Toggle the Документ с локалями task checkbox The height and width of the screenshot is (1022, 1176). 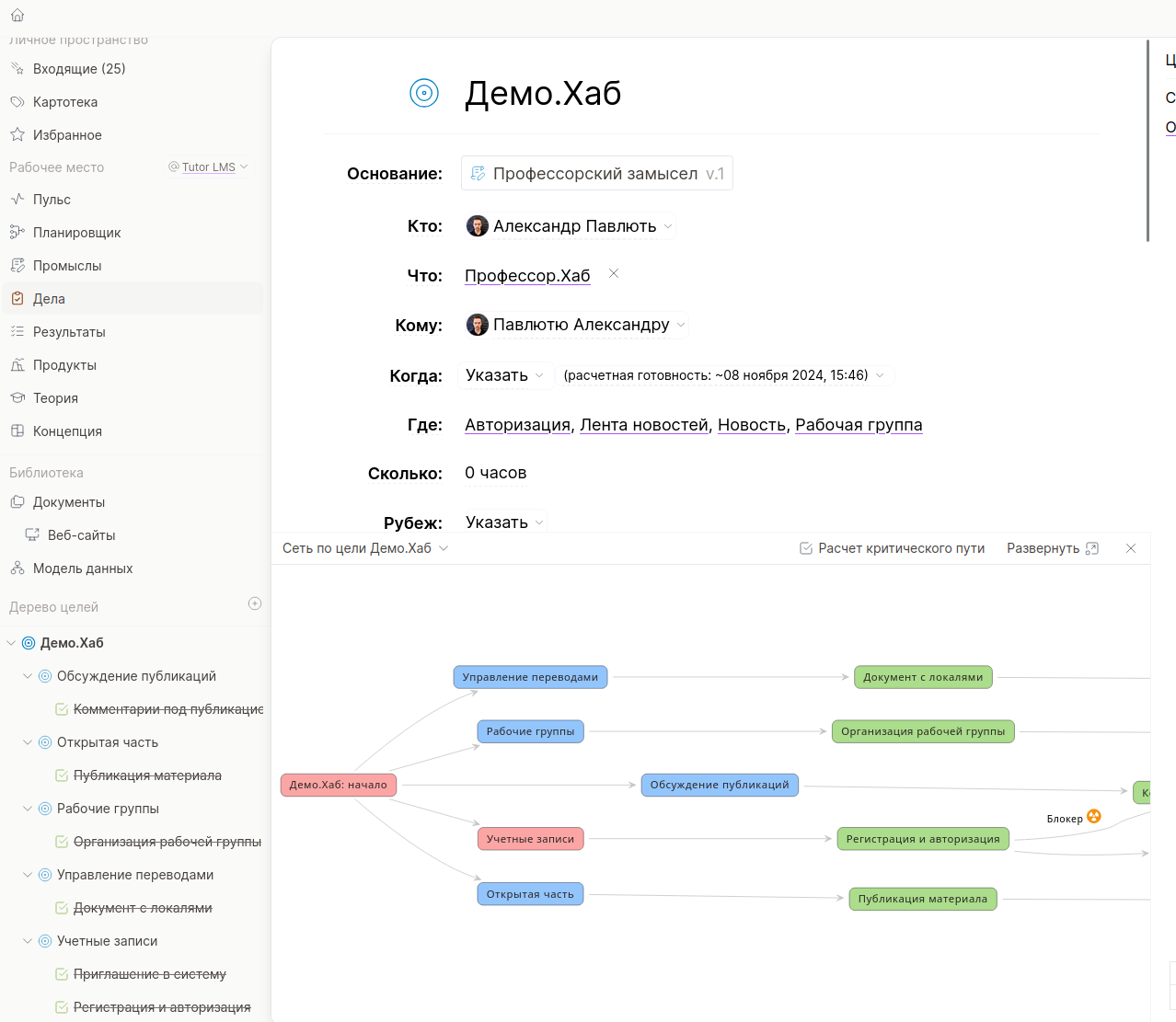tap(62, 908)
